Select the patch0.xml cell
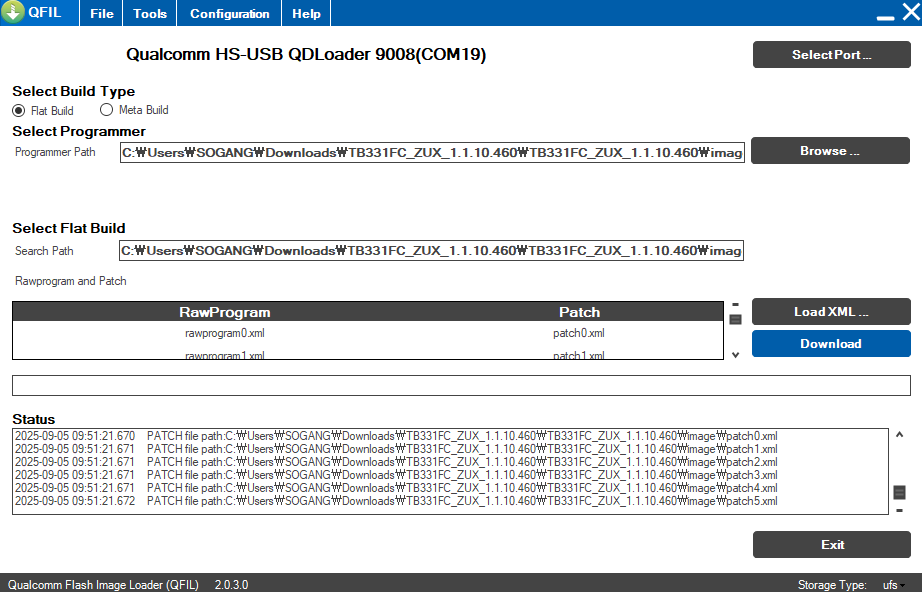922x592 pixels. tap(579, 333)
